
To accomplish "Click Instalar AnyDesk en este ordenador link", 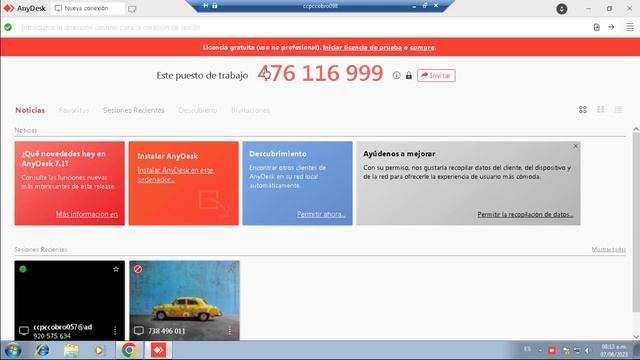I will point(176,175).
